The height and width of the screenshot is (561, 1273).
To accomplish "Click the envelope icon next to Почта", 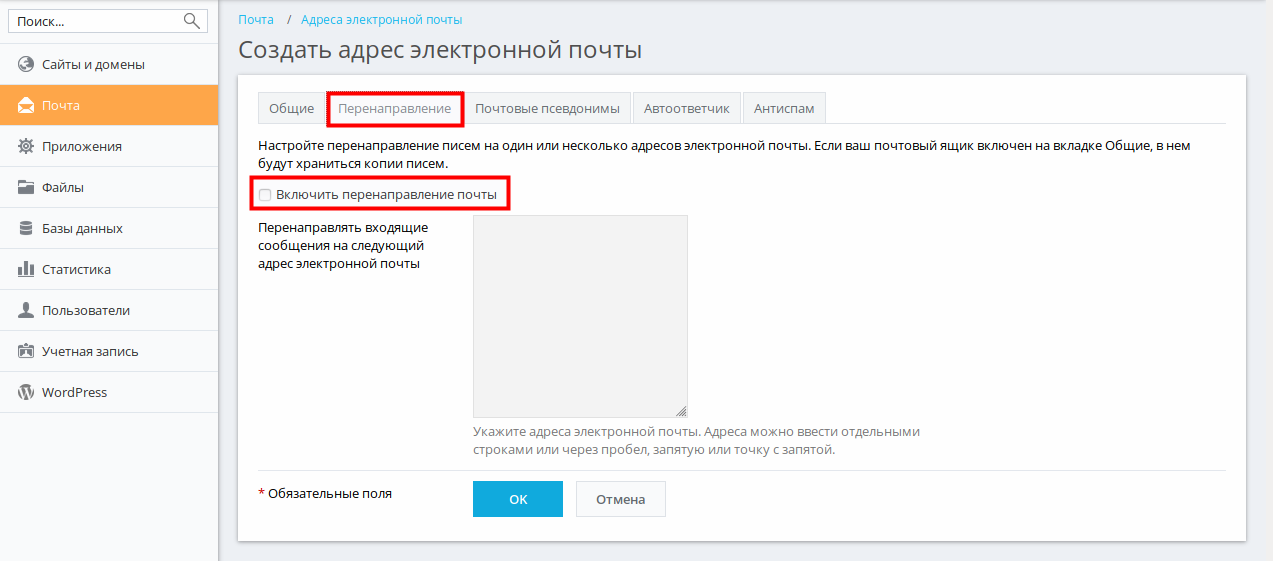I will (26, 105).
